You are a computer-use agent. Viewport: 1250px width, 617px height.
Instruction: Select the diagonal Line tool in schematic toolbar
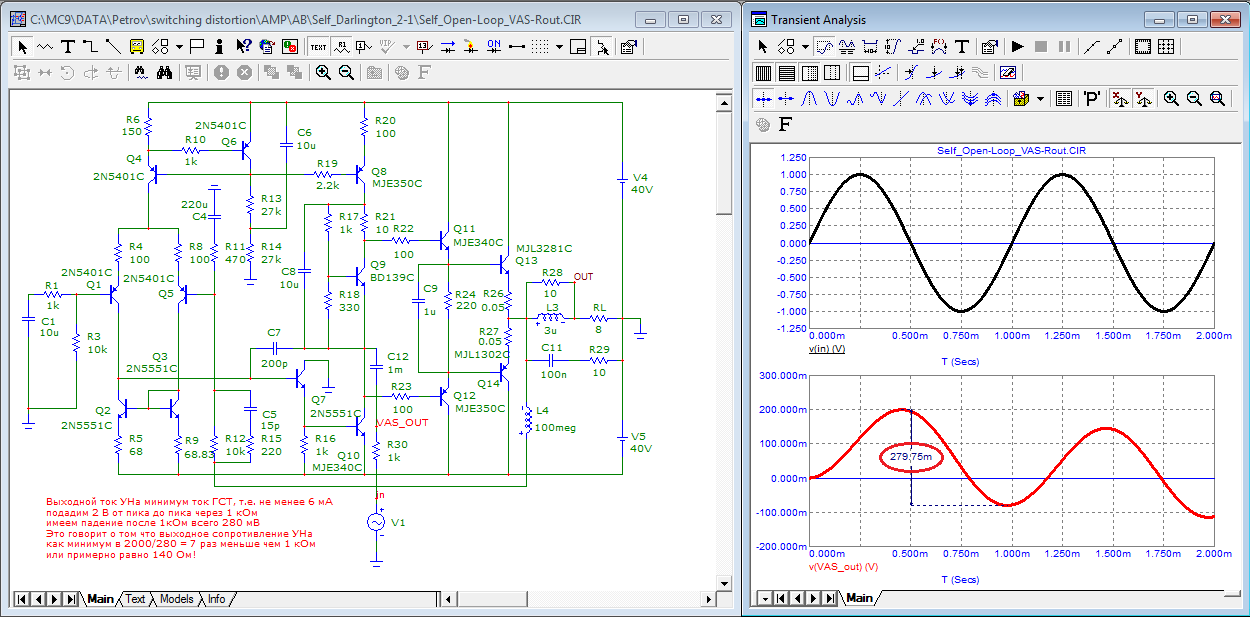(x=112, y=46)
